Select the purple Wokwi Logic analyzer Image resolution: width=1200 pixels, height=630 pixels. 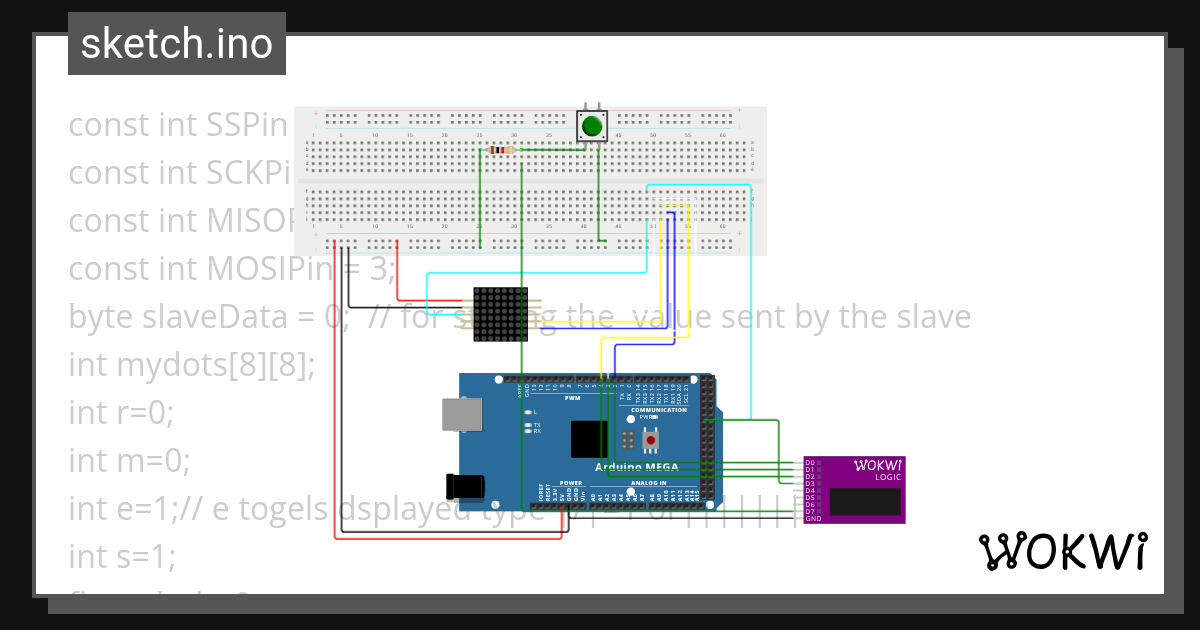(855, 490)
